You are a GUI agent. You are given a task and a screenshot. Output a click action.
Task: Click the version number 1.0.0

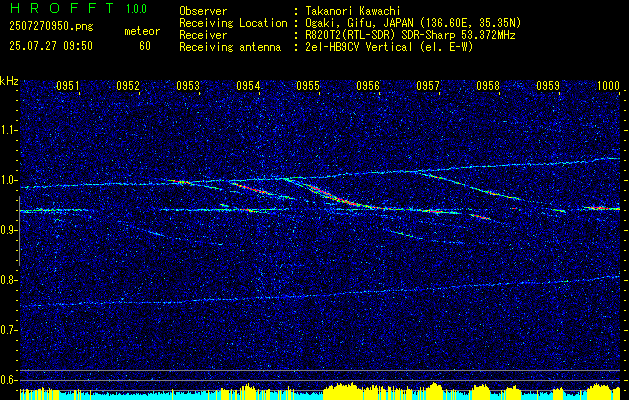tap(136, 8)
